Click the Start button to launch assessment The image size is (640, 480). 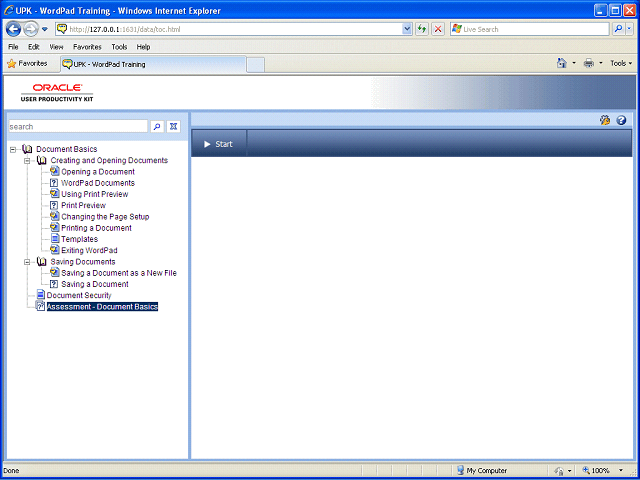[218, 144]
